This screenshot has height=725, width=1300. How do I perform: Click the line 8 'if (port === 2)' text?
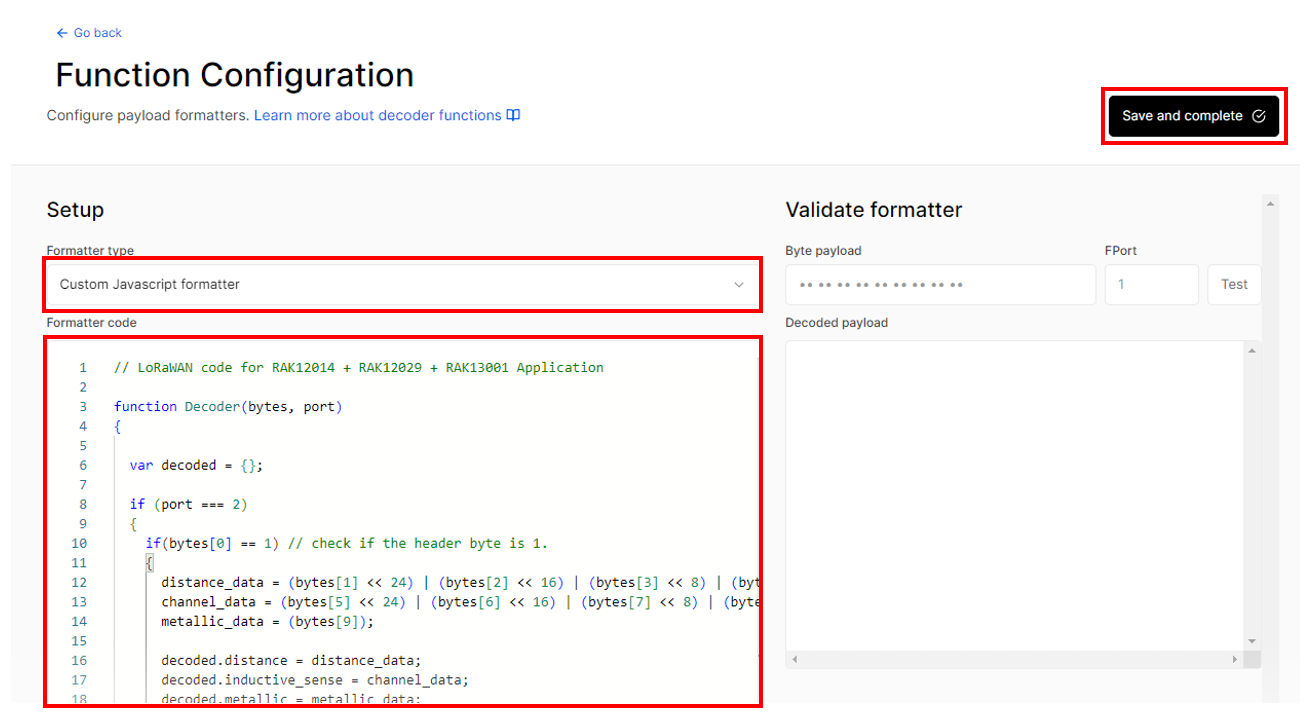[x=188, y=504]
